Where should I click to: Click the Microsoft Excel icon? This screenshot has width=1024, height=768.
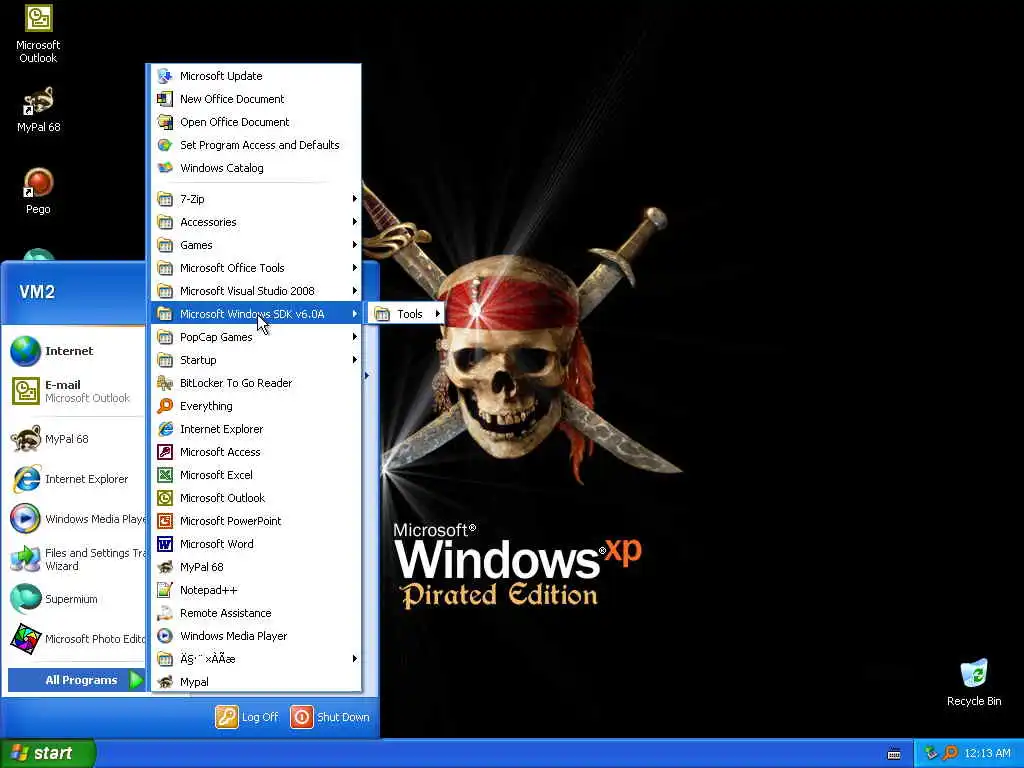click(165, 475)
